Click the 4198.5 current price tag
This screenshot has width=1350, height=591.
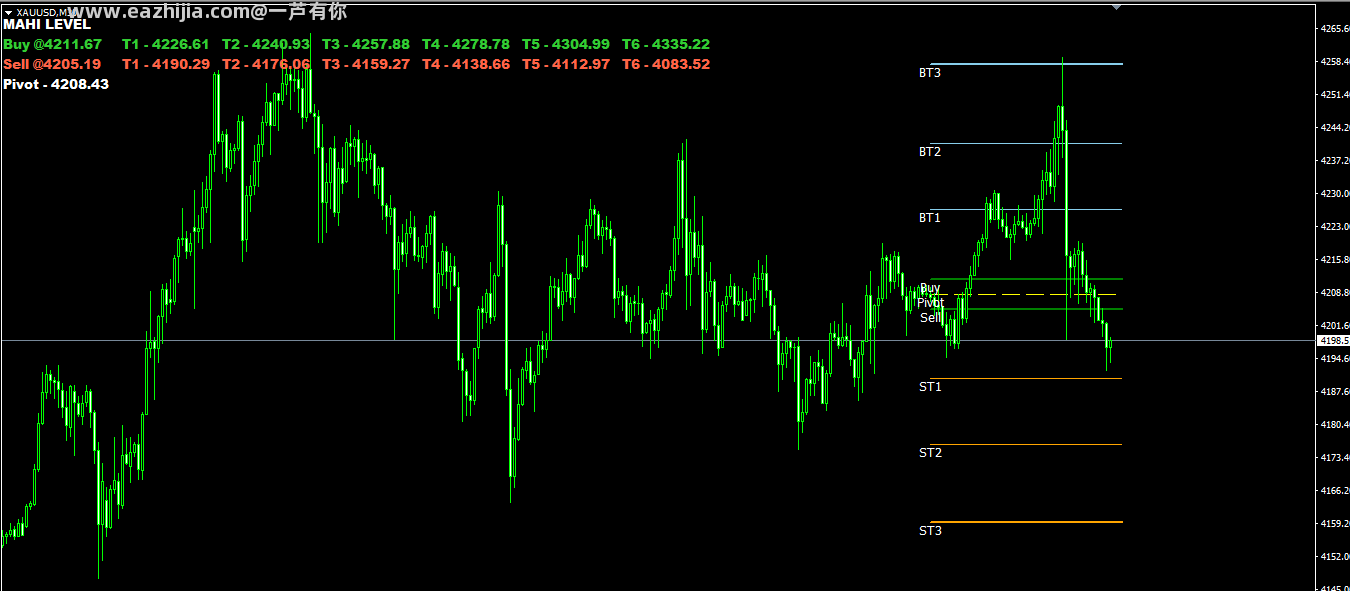pyautogui.click(x=1333, y=341)
